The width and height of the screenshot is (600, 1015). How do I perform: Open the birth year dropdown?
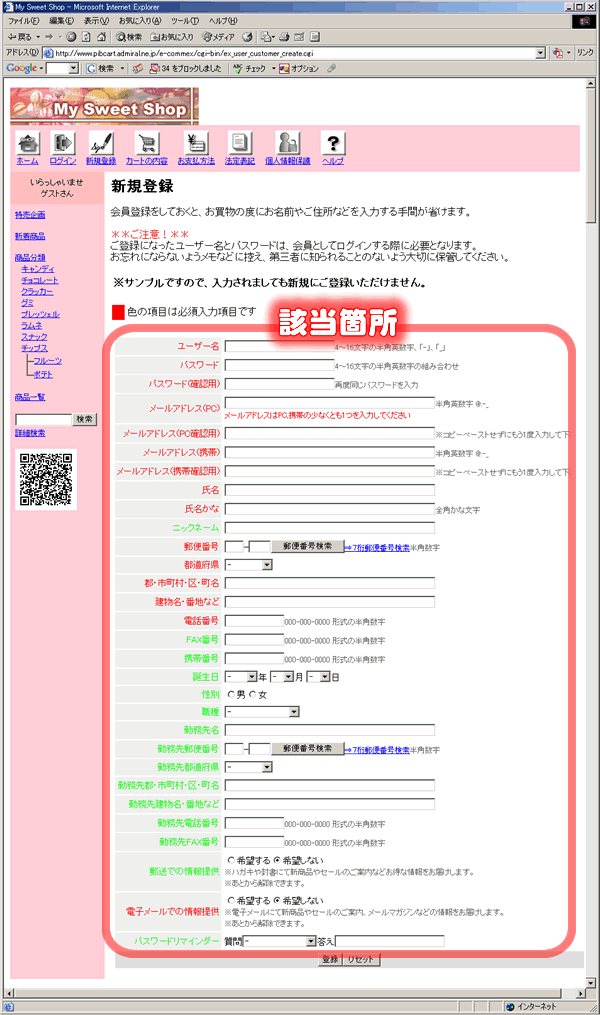click(241, 677)
